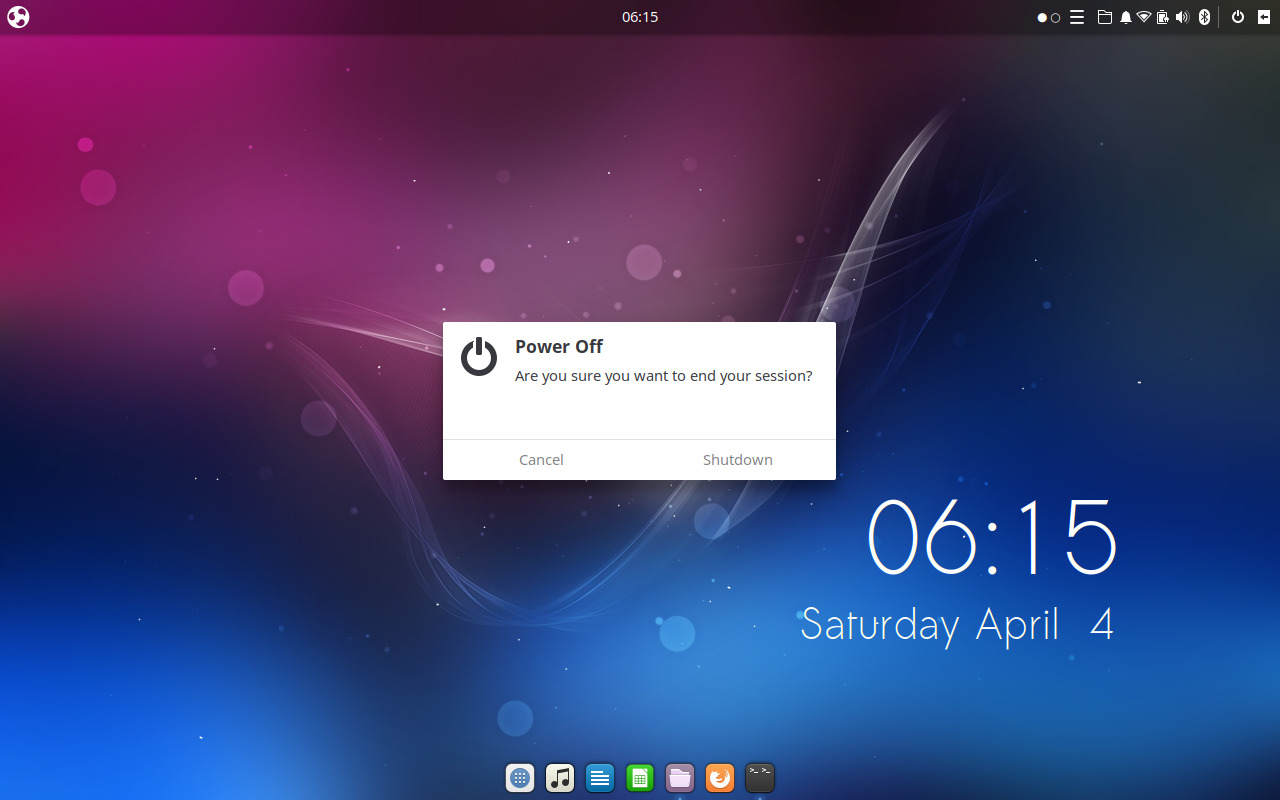Click the power icon in the top panel
The width and height of the screenshot is (1280, 800).
pyautogui.click(x=1238, y=17)
